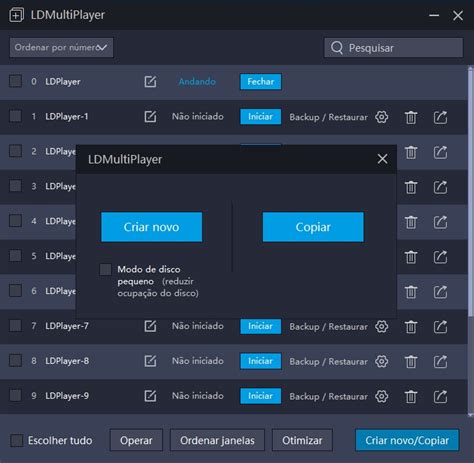This screenshot has height=463, width=474.
Task: Click the shortcut icon for instance 2
Action: point(440,152)
